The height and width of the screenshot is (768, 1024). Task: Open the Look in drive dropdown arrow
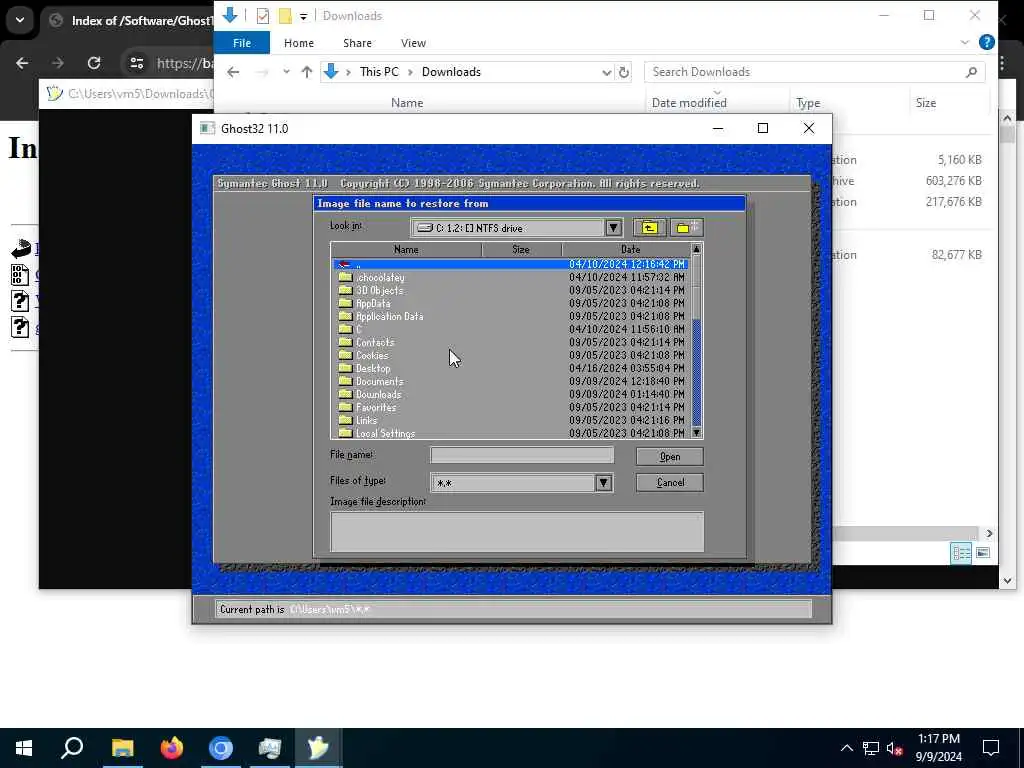tap(613, 228)
